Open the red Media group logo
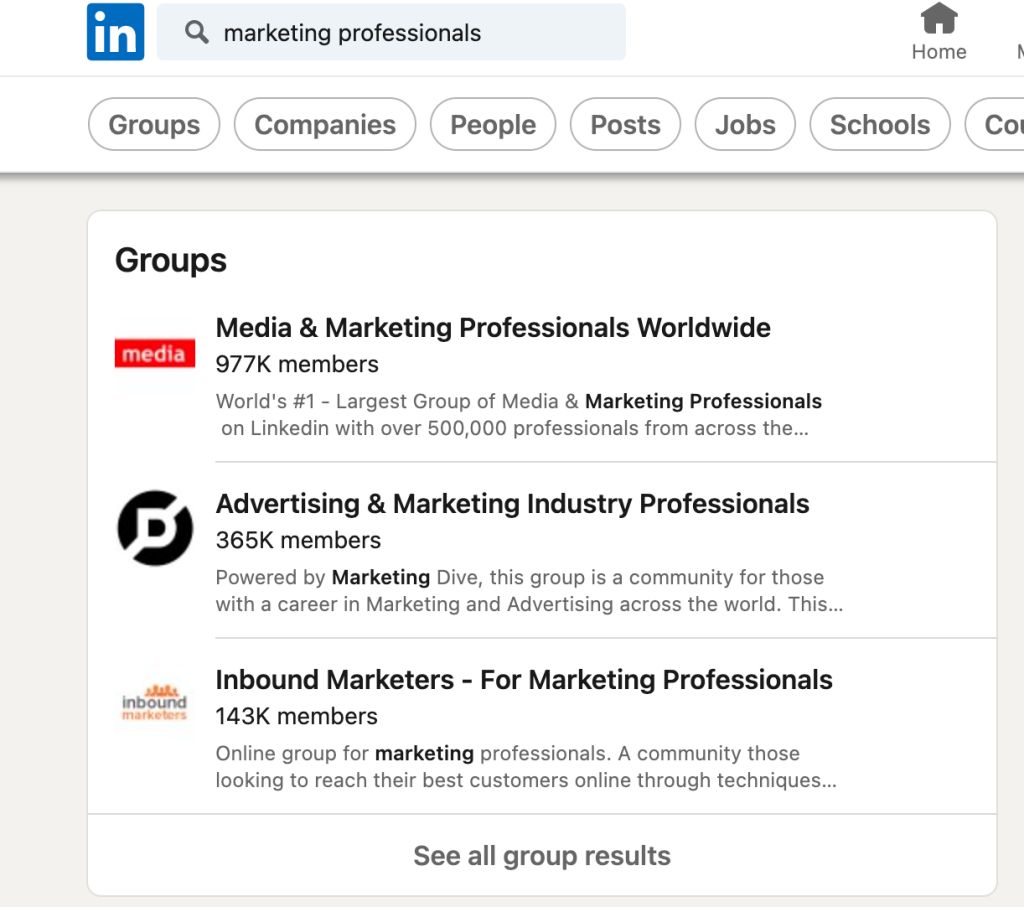The image size is (1024, 907). 155,353
